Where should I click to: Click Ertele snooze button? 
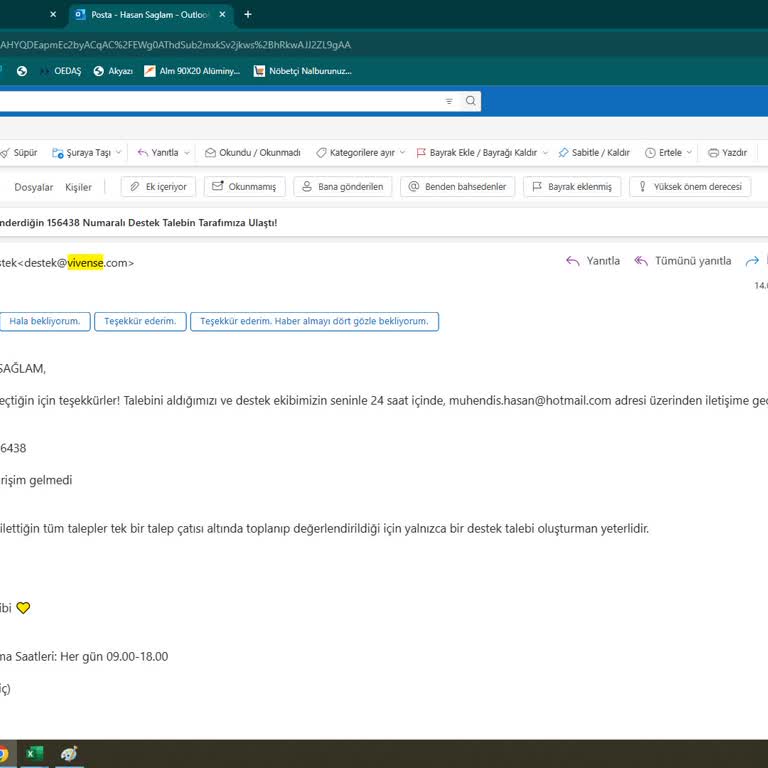pos(663,153)
